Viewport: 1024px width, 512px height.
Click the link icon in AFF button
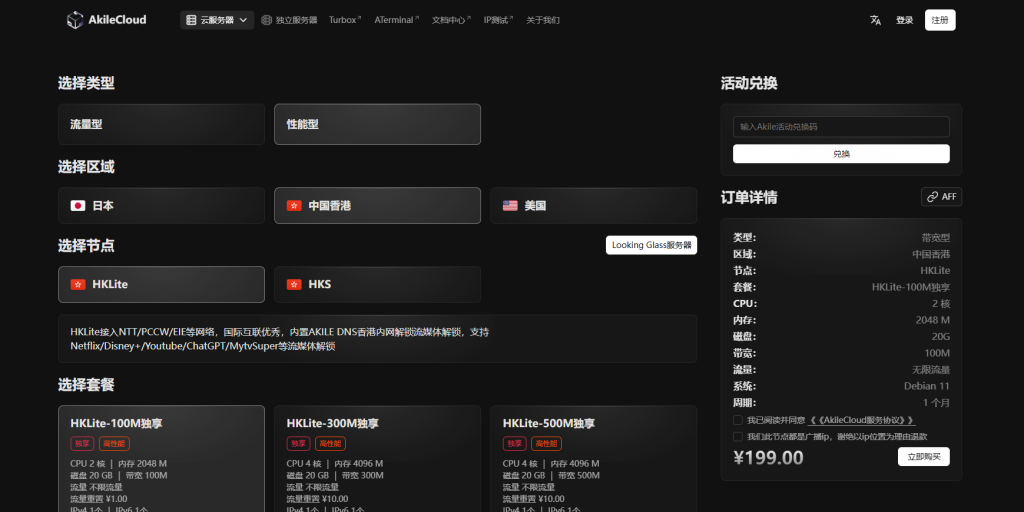coord(932,197)
